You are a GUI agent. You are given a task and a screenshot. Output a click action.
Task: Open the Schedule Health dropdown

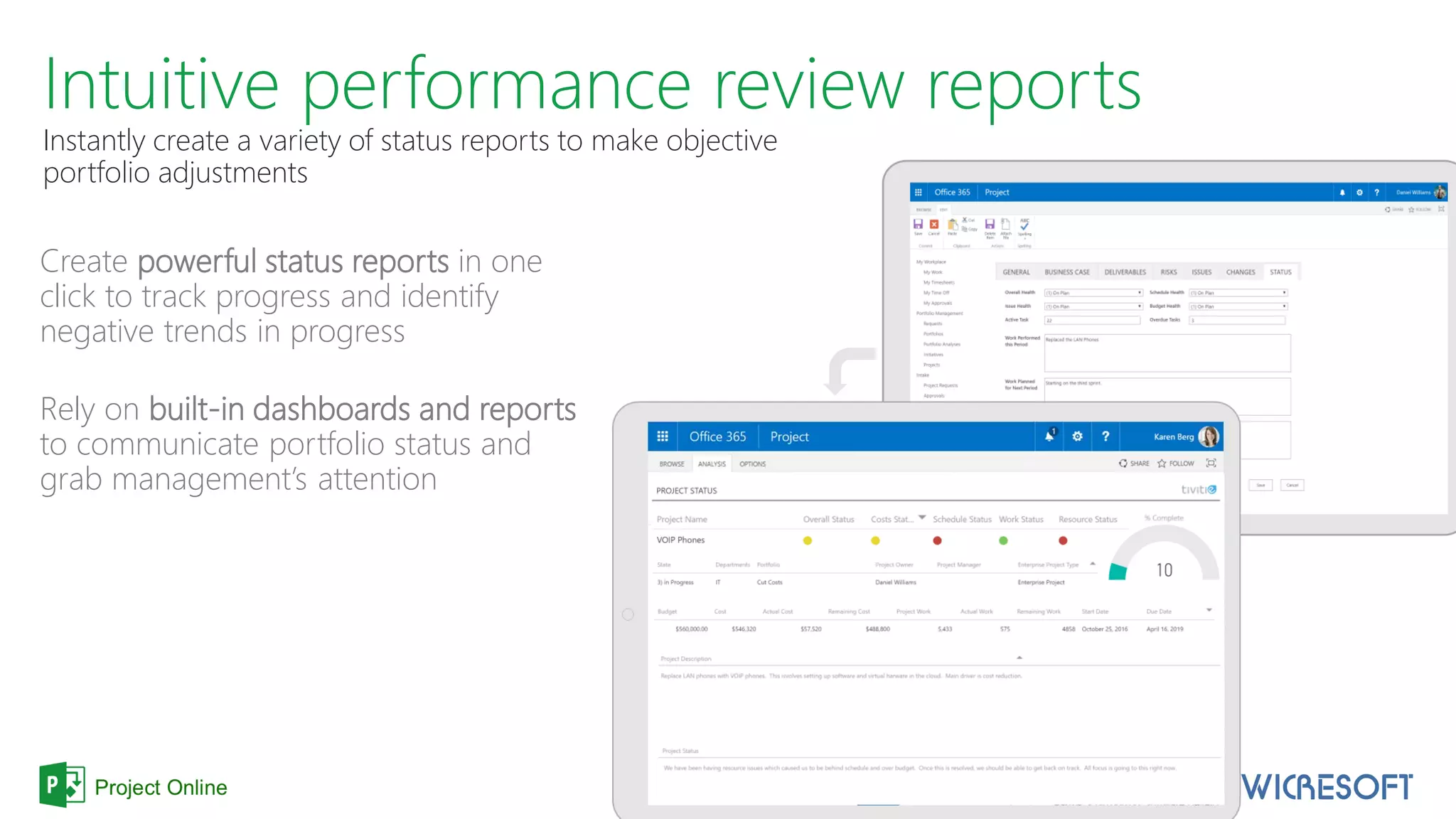(1238, 293)
